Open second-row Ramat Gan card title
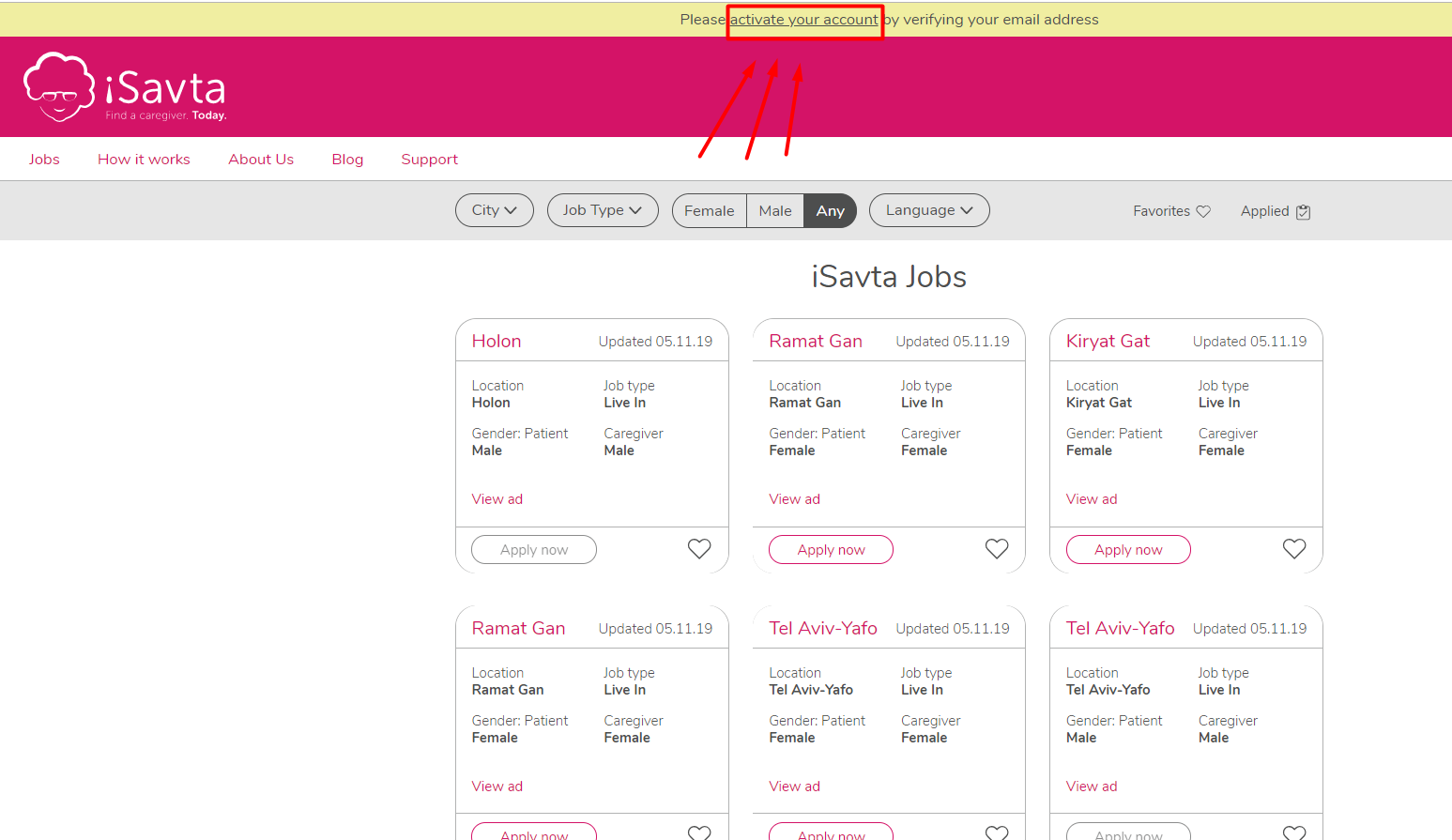1452x840 pixels. (x=518, y=629)
